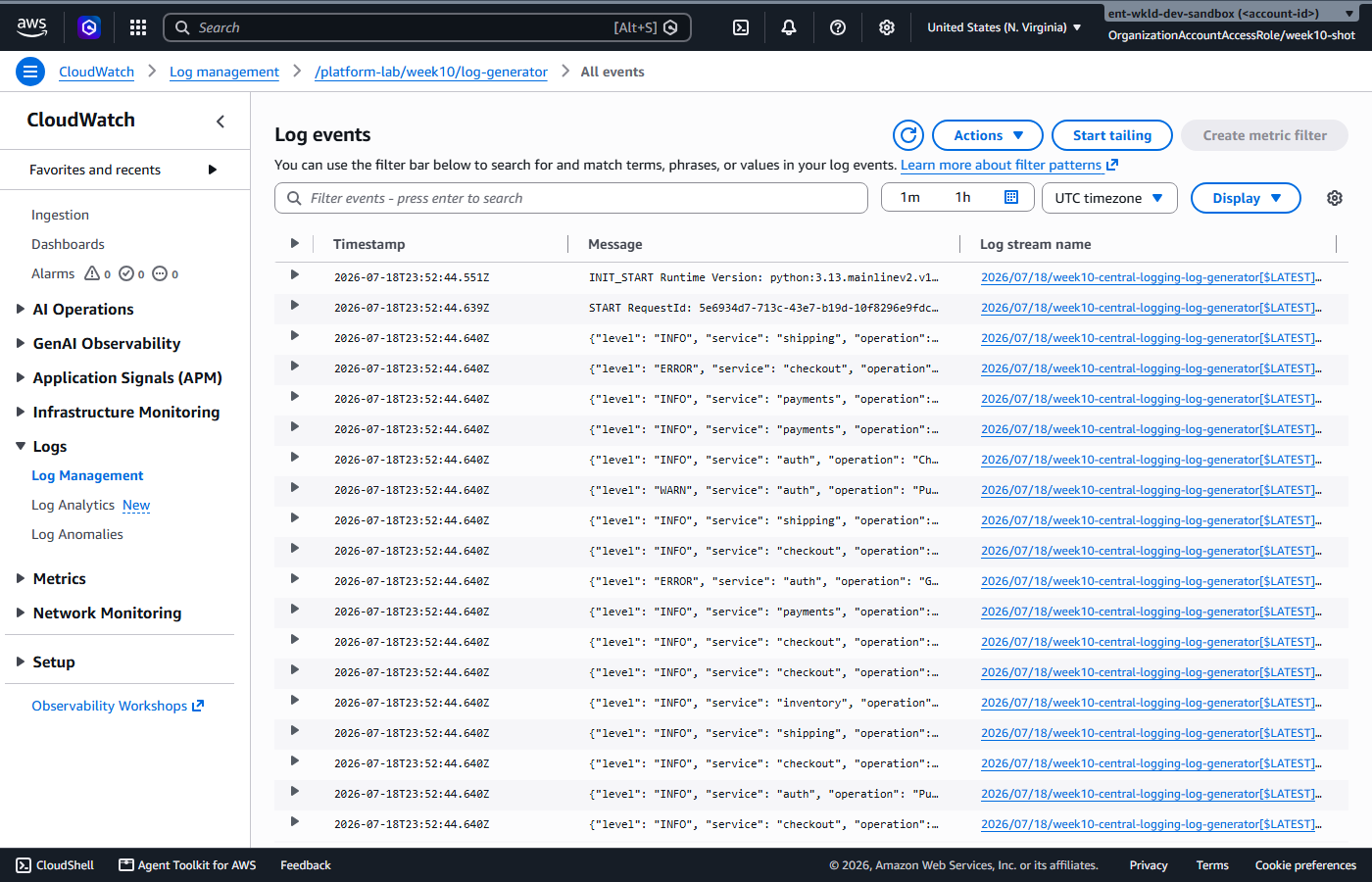Open Log Management in sidebar
This screenshot has width=1372, height=882.
pos(87,475)
